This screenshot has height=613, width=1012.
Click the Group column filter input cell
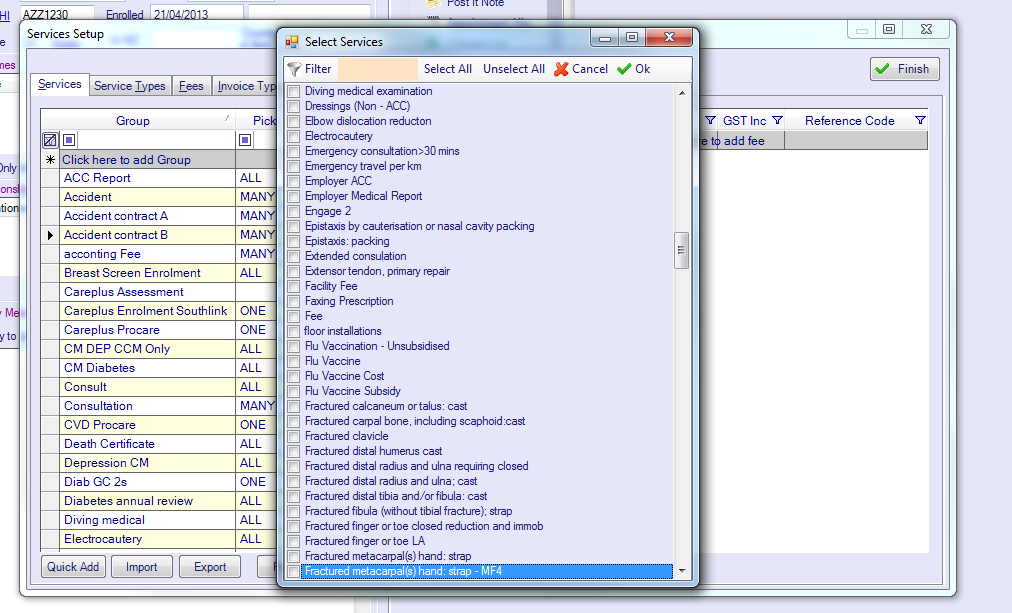click(156, 140)
